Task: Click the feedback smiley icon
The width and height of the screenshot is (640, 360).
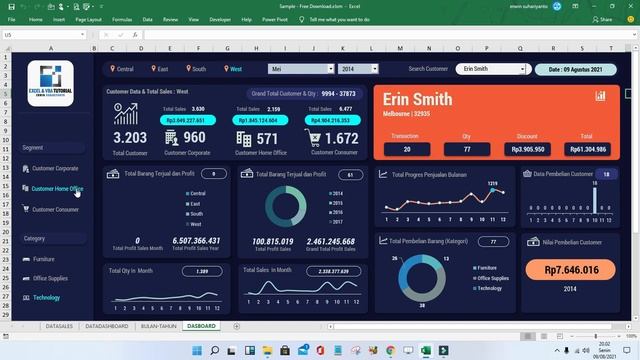Action: (x=631, y=19)
